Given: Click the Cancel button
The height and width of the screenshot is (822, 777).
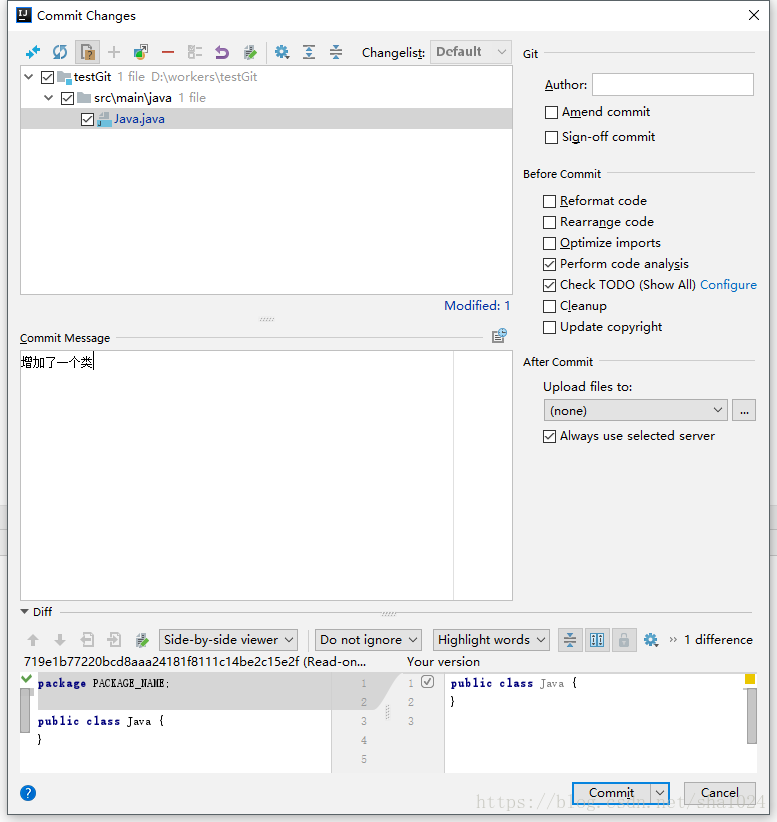Looking at the screenshot, I should coord(719,793).
